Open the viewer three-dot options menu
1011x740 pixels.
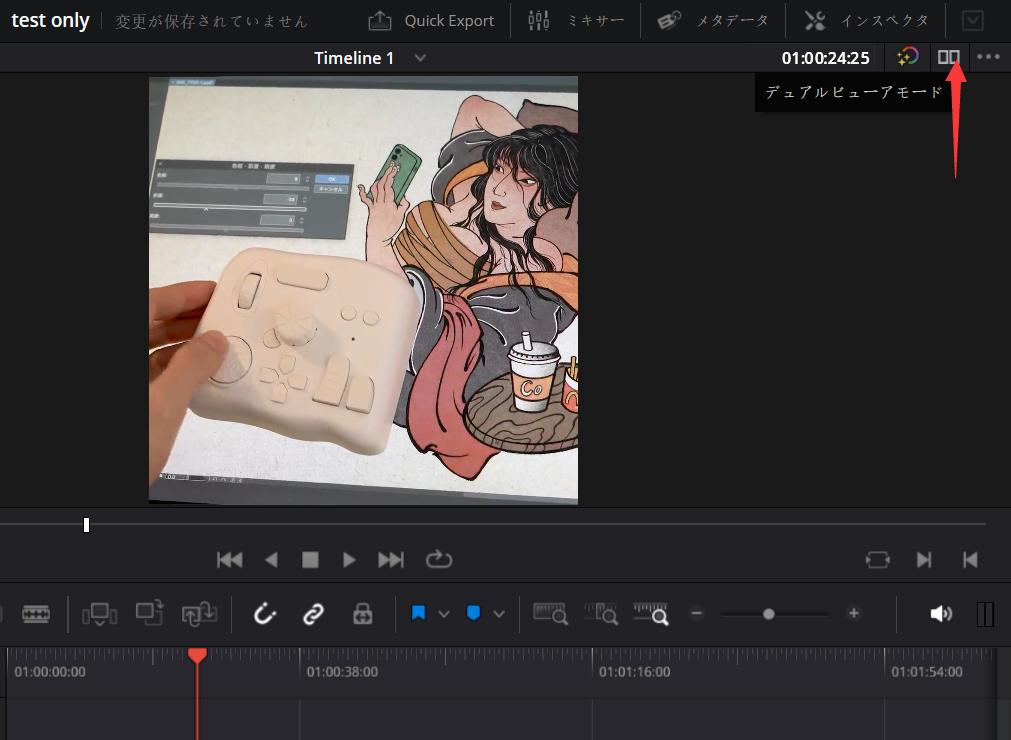[988, 57]
